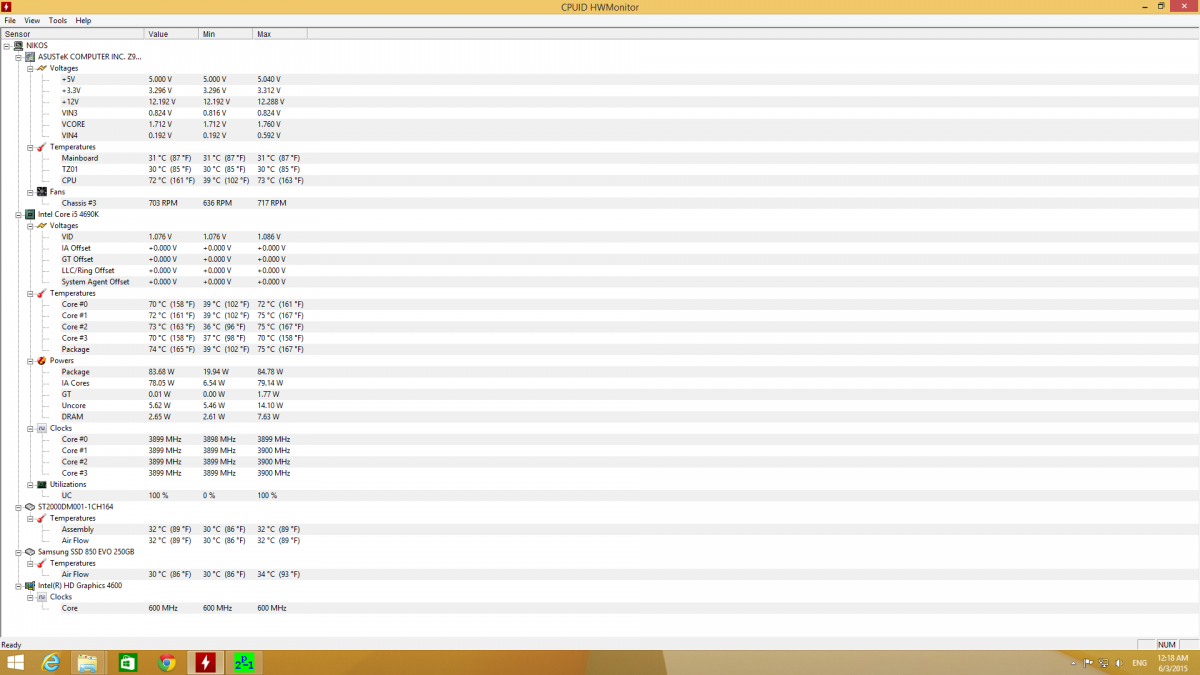Select the Mainboard temperature row

(x=600, y=158)
